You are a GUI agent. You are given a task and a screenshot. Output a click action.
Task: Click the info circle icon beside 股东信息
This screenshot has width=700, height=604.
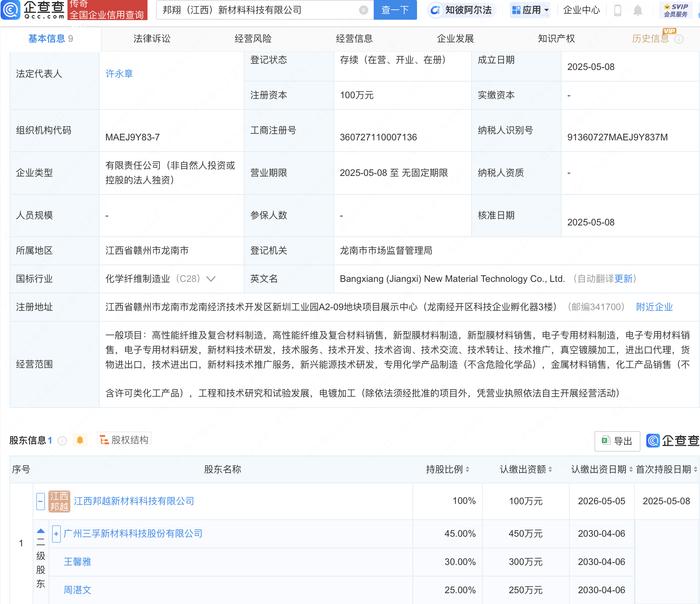pos(62,441)
